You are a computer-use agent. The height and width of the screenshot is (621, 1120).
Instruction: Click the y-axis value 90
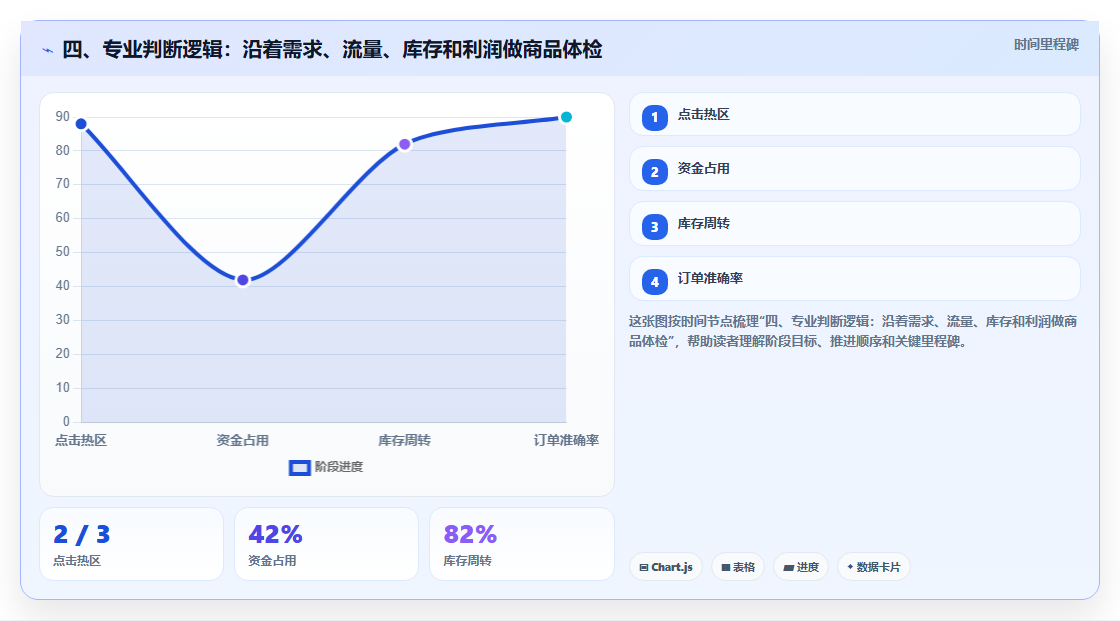(x=63, y=116)
